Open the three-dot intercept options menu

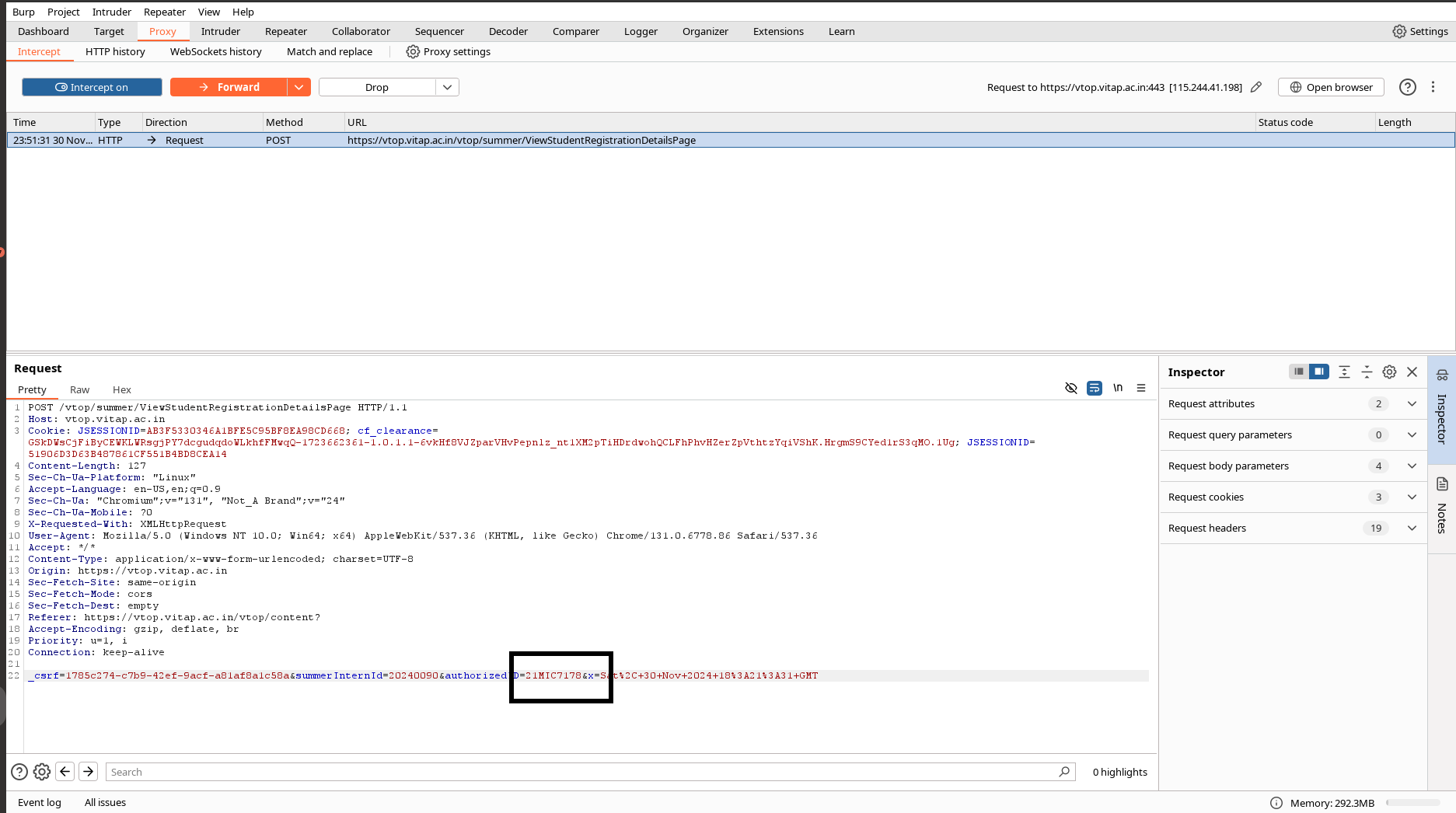click(1433, 87)
